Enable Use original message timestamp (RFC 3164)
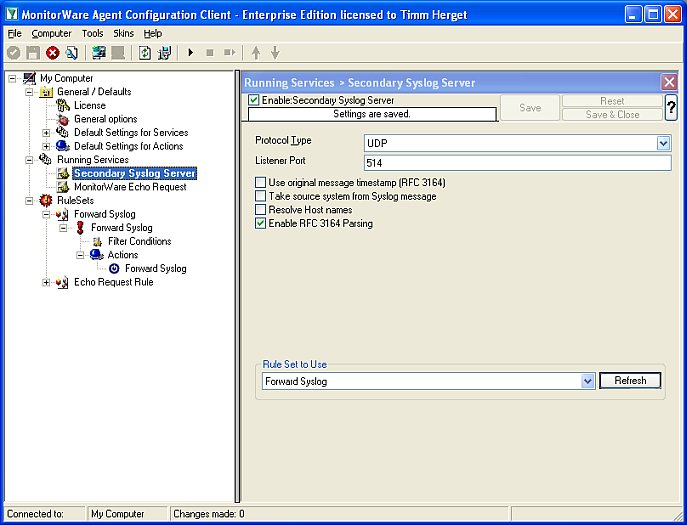687x525 pixels. click(x=260, y=182)
